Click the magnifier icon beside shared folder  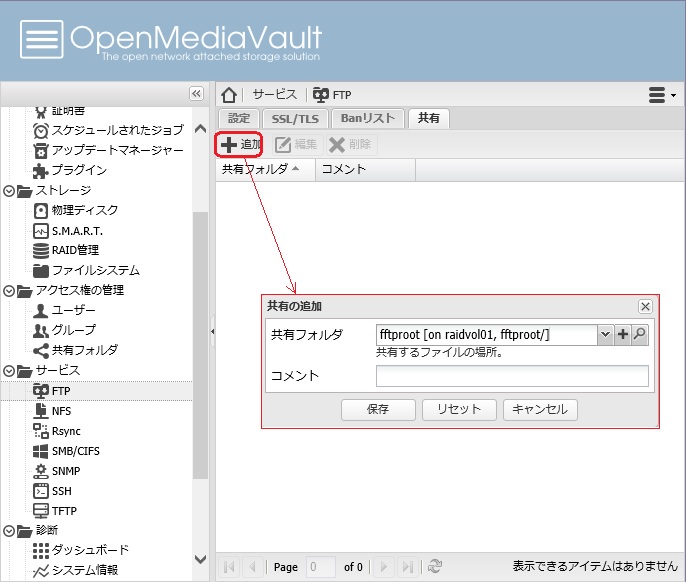click(x=640, y=335)
